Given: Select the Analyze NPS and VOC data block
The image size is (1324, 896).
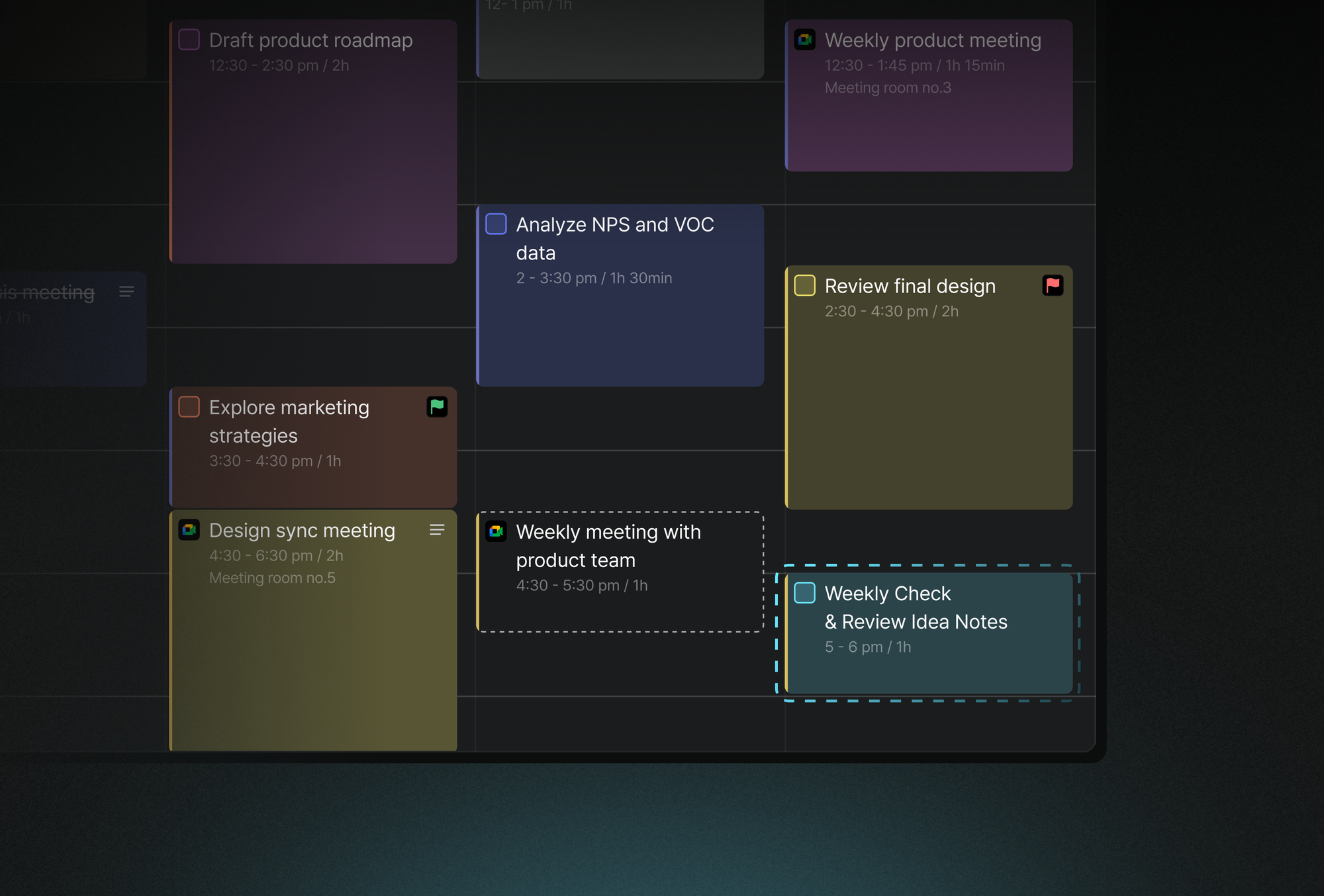Looking at the screenshot, I should (x=620, y=295).
